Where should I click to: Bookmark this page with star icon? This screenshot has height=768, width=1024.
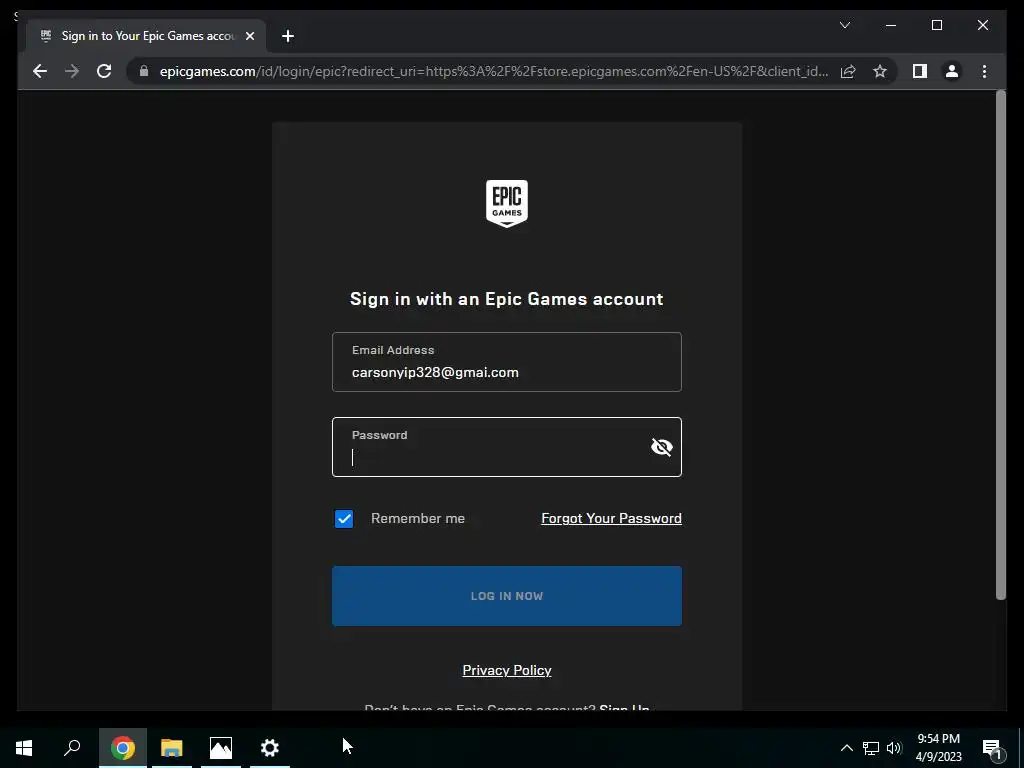click(x=880, y=71)
